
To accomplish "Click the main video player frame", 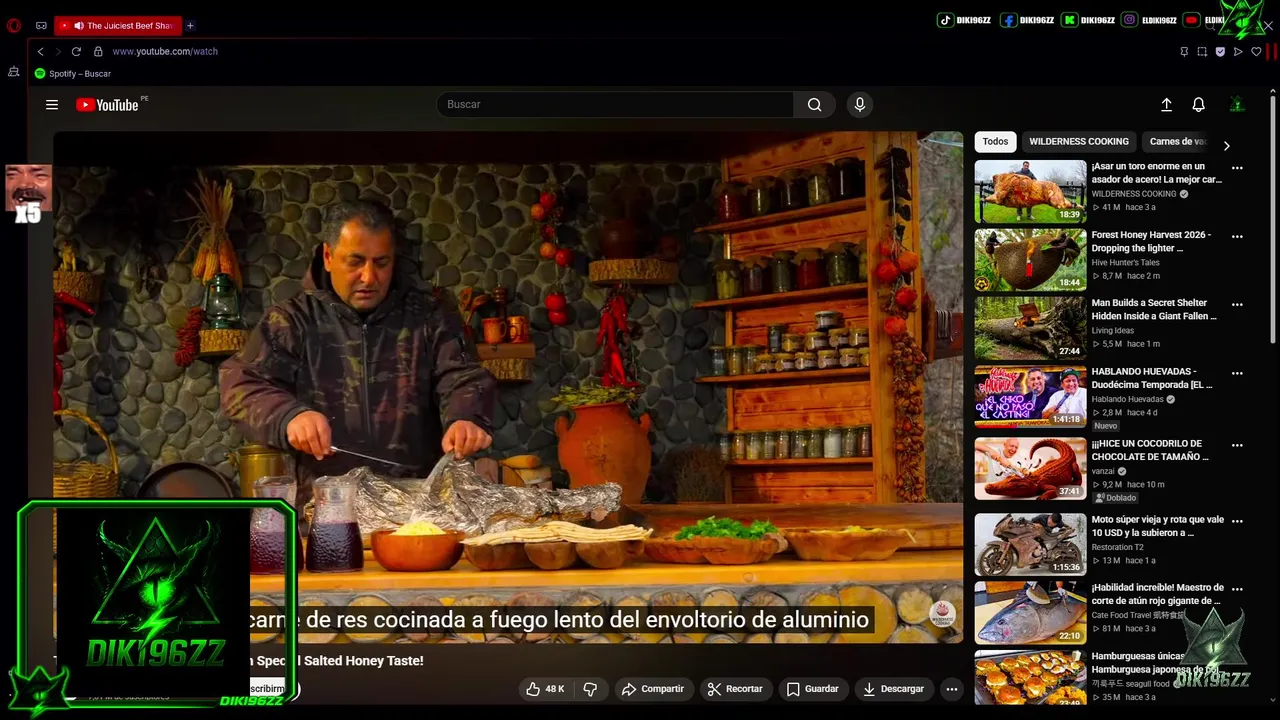I will pyautogui.click(x=508, y=387).
